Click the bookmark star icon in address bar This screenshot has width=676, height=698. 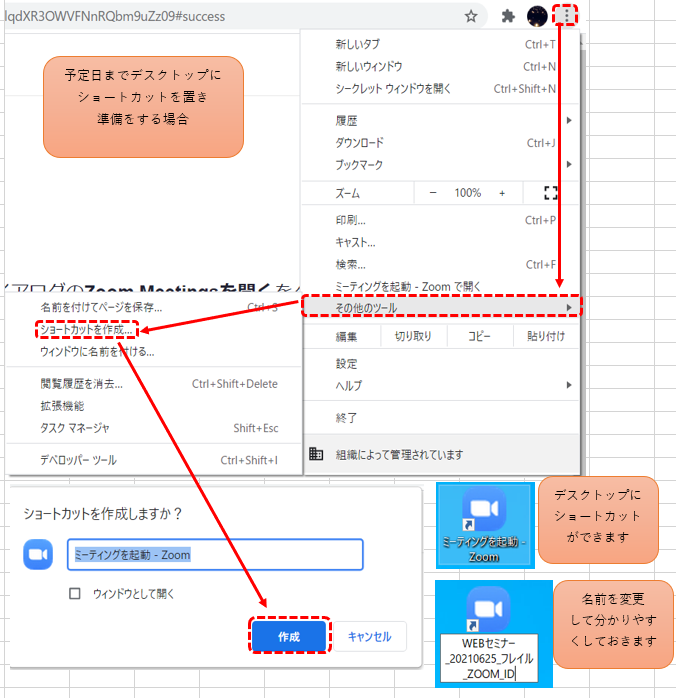[471, 16]
